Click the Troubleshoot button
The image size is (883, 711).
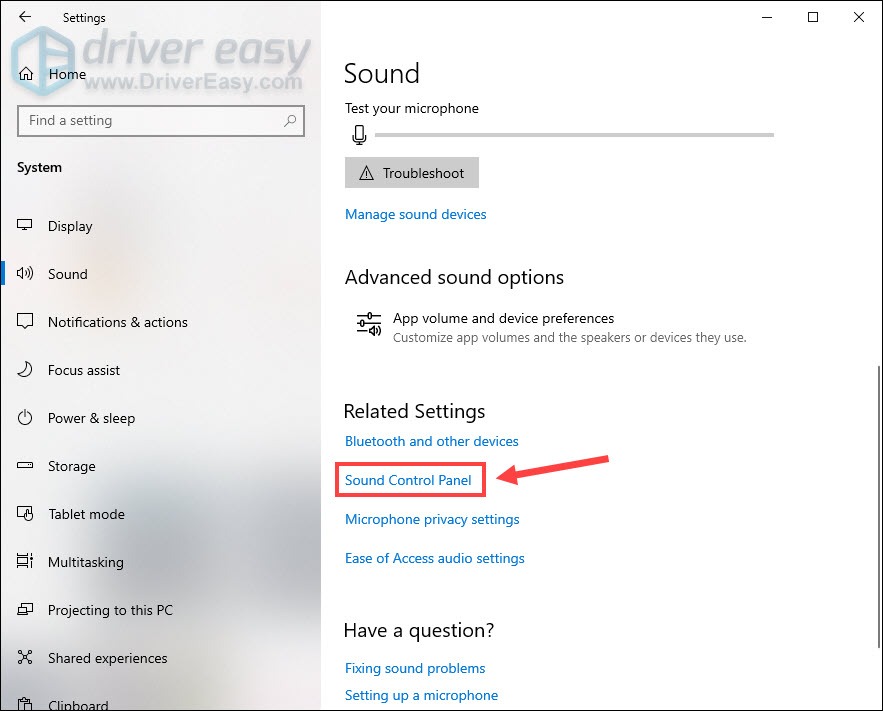(411, 172)
